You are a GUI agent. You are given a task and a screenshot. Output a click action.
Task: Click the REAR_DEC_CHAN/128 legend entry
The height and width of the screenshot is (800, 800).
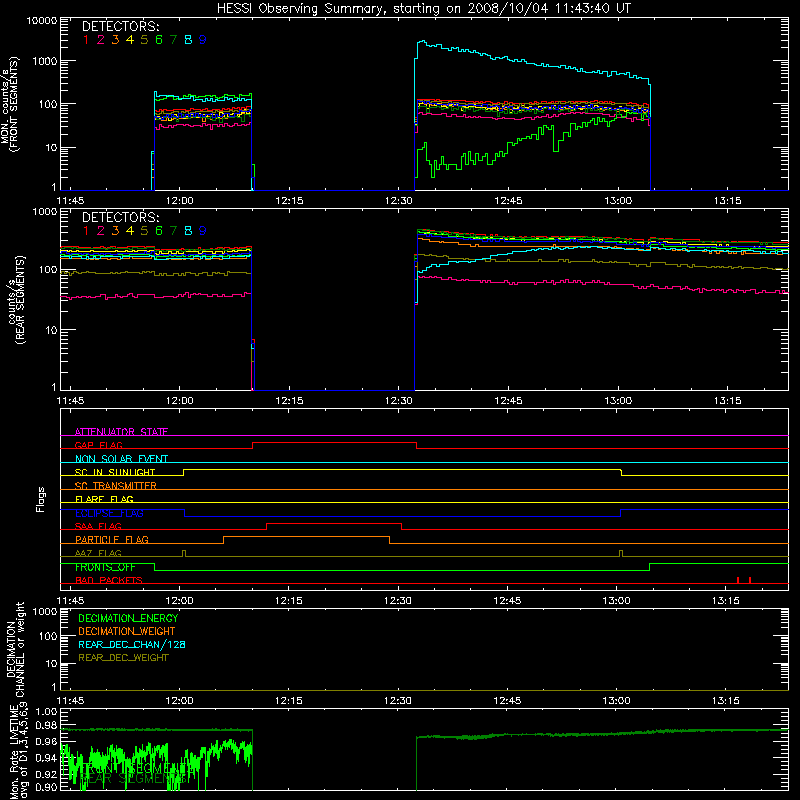click(x=132, y=644)
